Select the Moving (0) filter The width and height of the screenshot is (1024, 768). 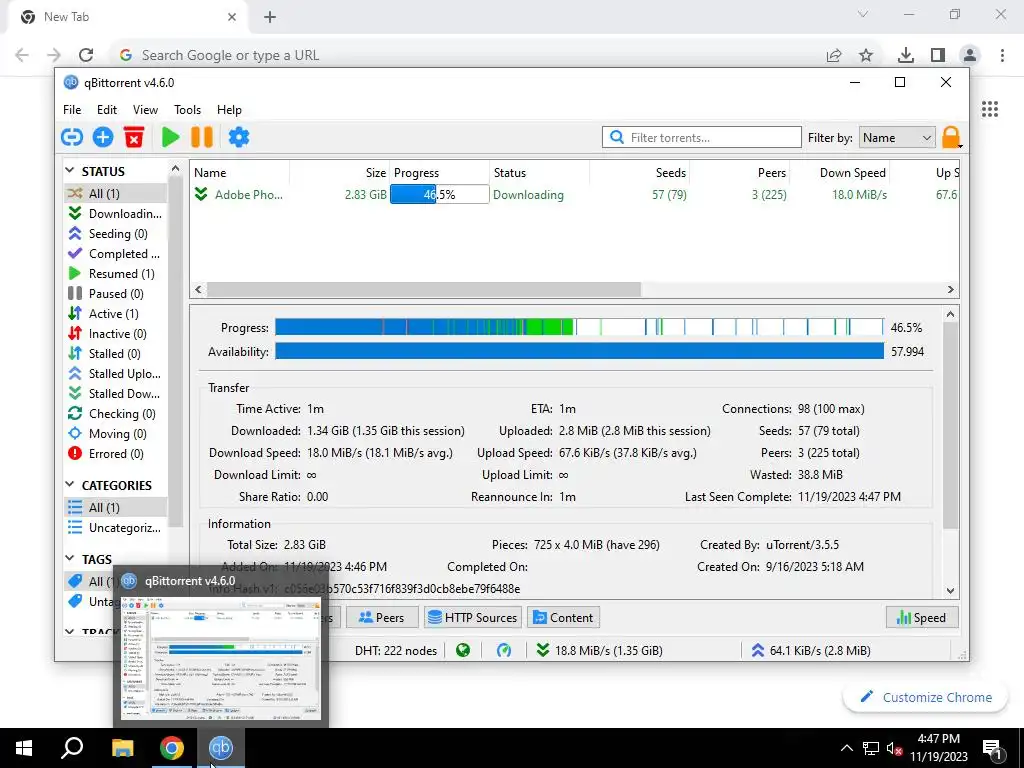pyautogui.click(x=116, y=434)
